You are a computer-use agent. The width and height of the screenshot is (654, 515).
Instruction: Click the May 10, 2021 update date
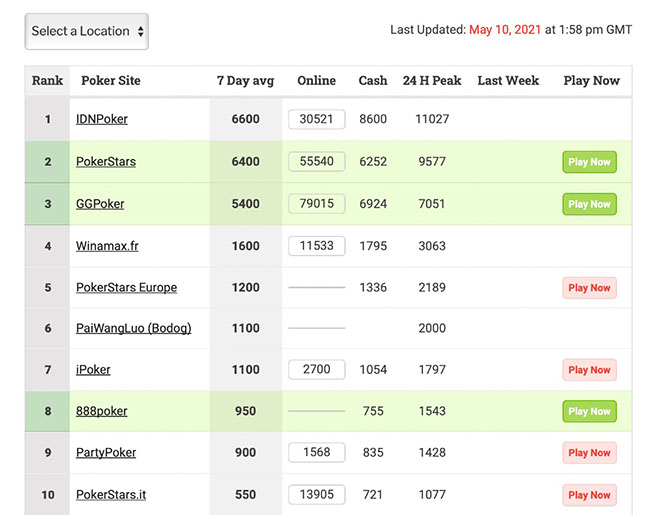click(505, 30)
